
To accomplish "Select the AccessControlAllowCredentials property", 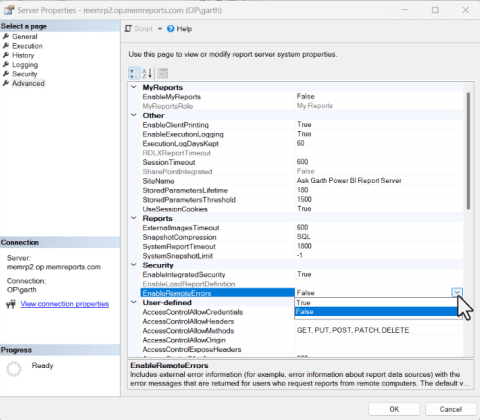I will tap(193, 312).
